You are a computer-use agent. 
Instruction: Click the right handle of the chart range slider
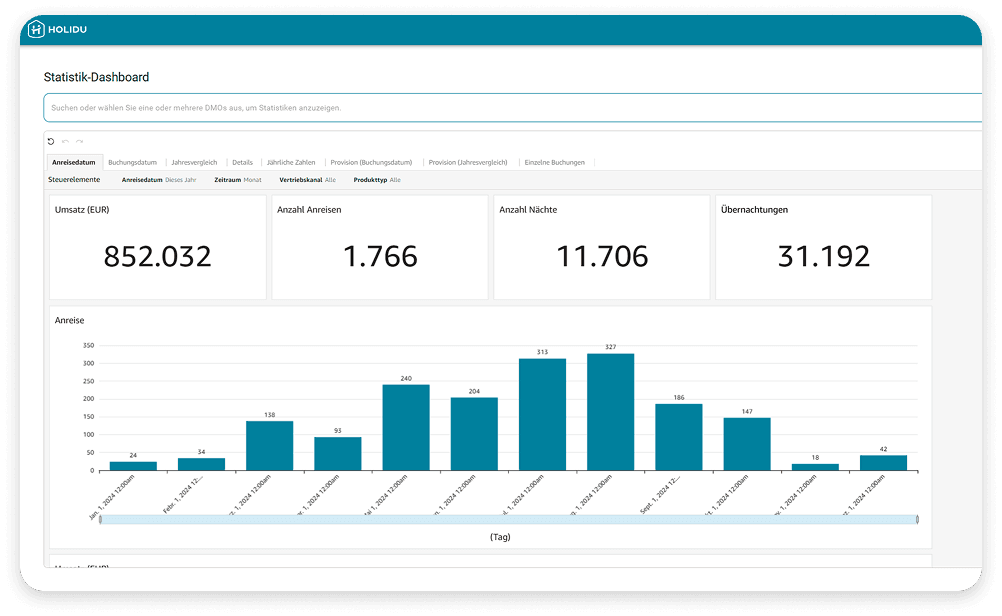[917, 519]
